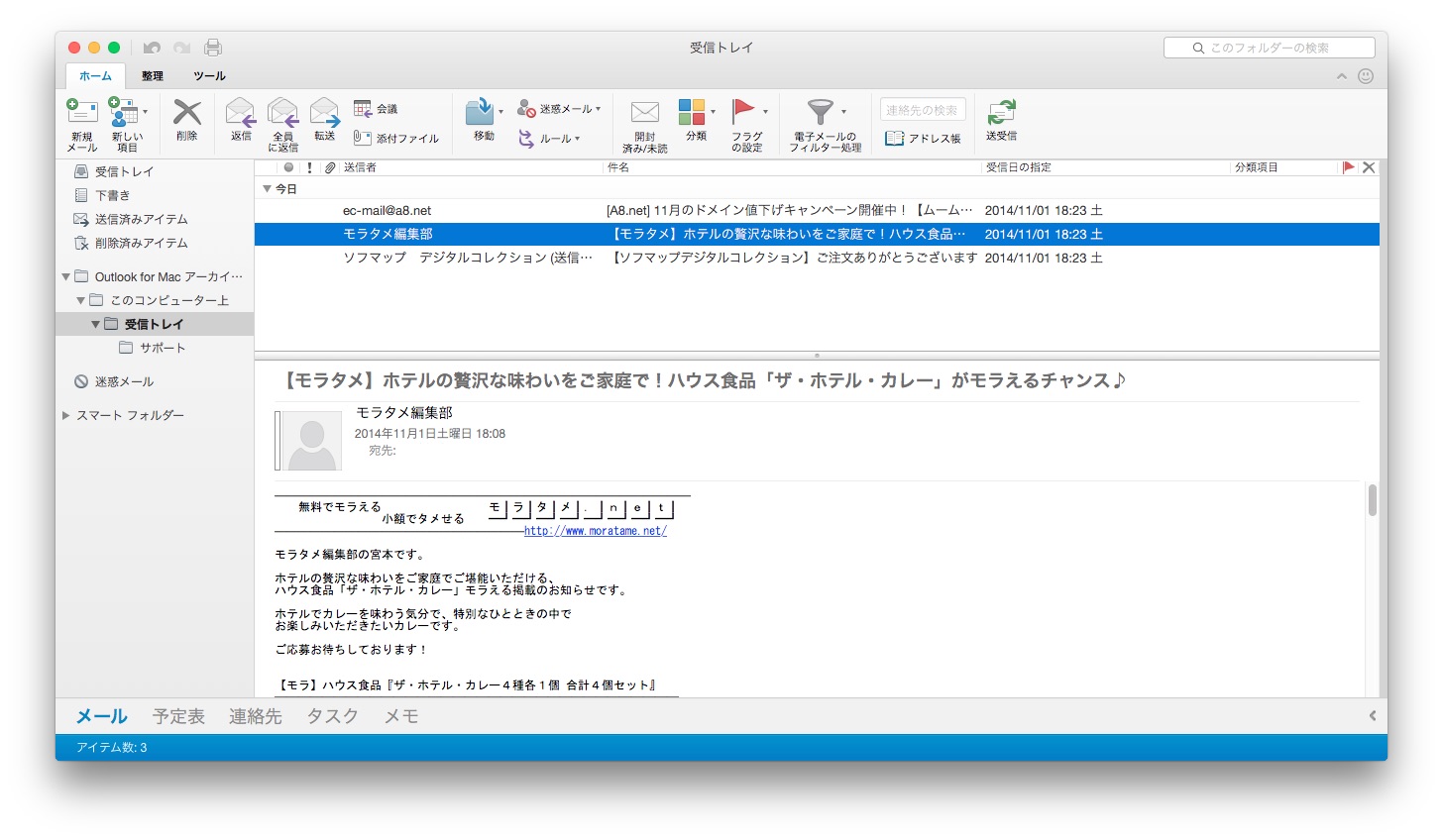Click the undo icon in title bar
The height and width of the screenshot is (840, 1443).
pyautogui.click(x=152, y=48)
